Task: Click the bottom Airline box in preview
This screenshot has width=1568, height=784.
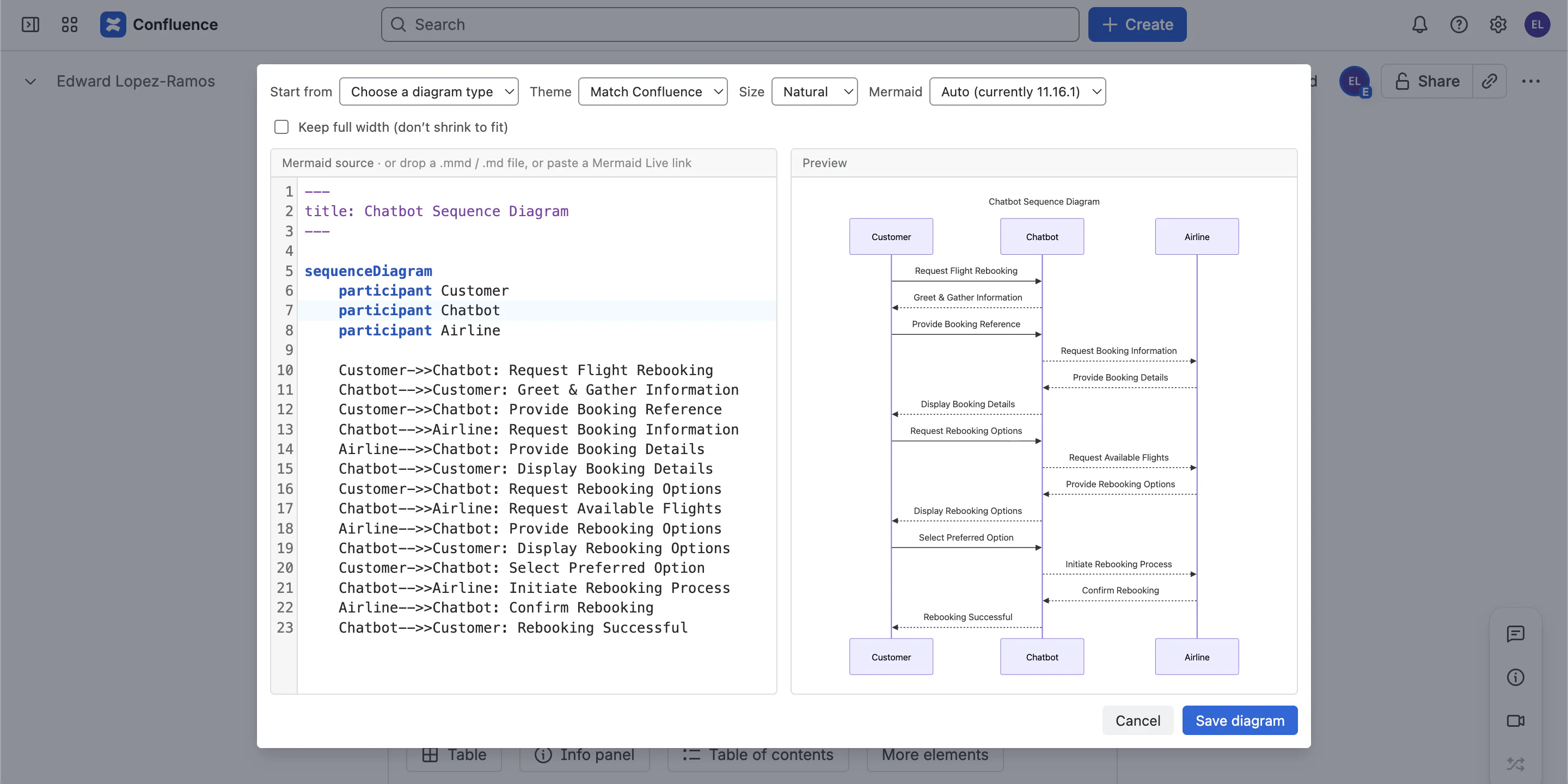Action: click(1196, 656)
